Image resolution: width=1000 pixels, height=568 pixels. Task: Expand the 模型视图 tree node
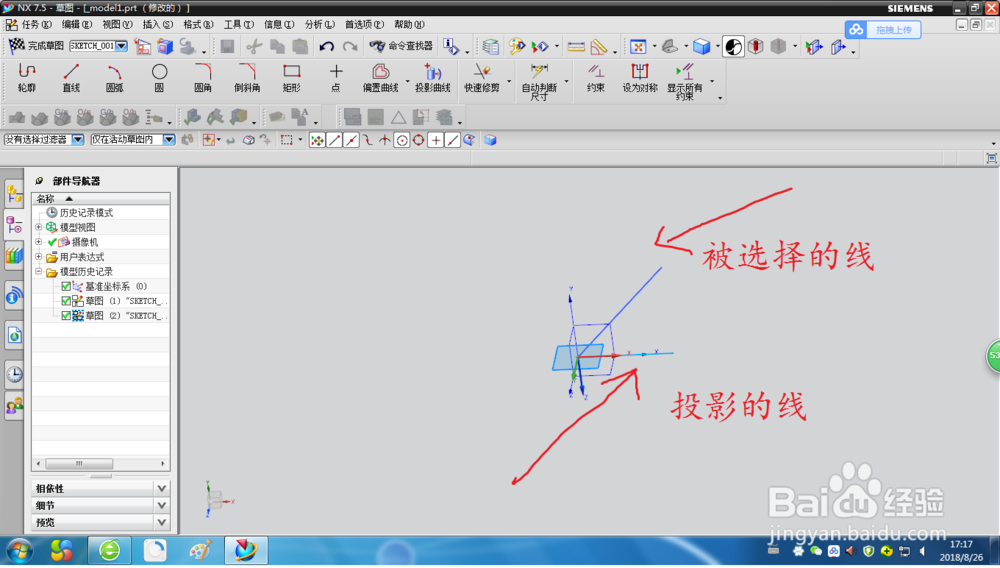pyautogui.click(x=38, y=227)
